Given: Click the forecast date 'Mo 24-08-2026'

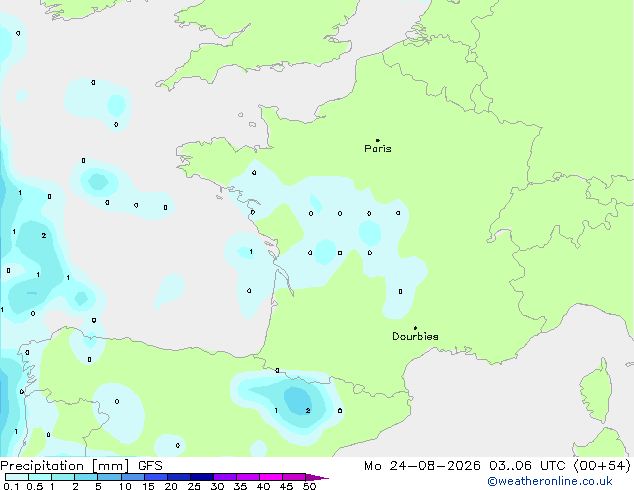Looking at the screenshot, I should click(422, 466).
